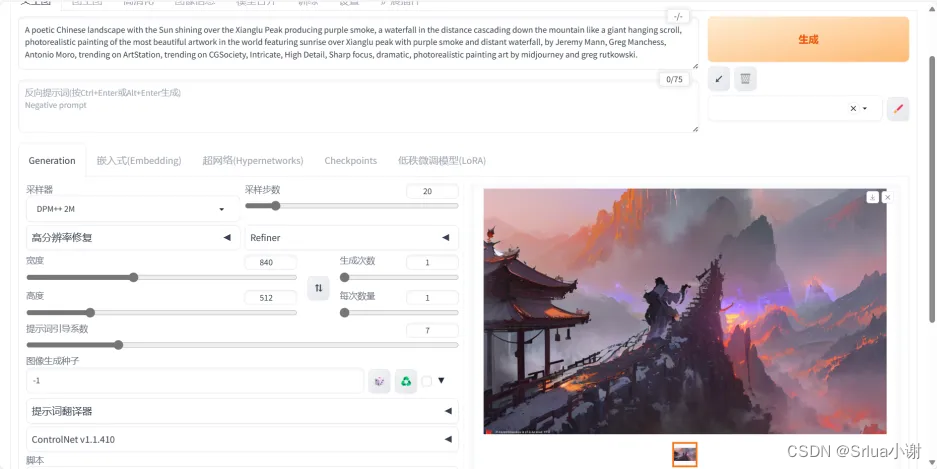Adjust the 每次数量 slider
The height and width of the screenshot is (469, 937).
pyautogui.click(x=399, y=312)
